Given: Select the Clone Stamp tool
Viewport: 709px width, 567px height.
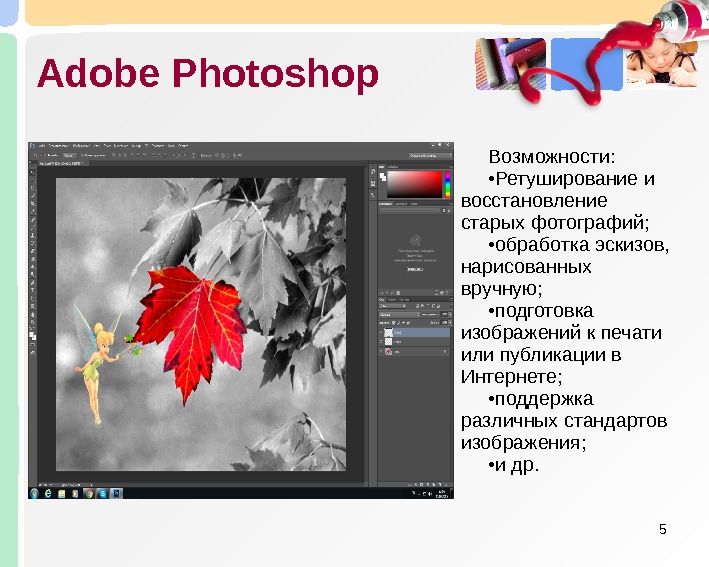Looking at the screenshot, I should click(35, 235).
